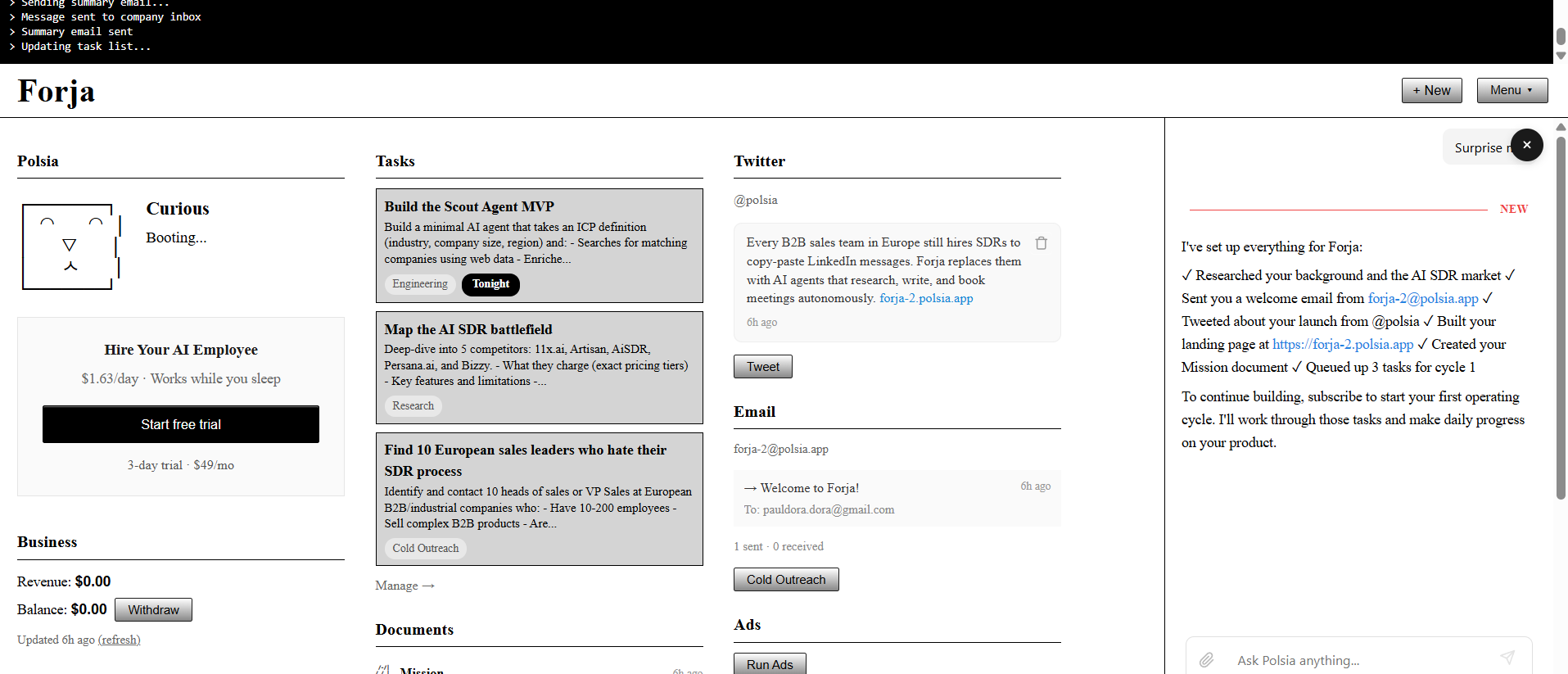Select the Engineering tag on Scout Agent task

[419, 284]
